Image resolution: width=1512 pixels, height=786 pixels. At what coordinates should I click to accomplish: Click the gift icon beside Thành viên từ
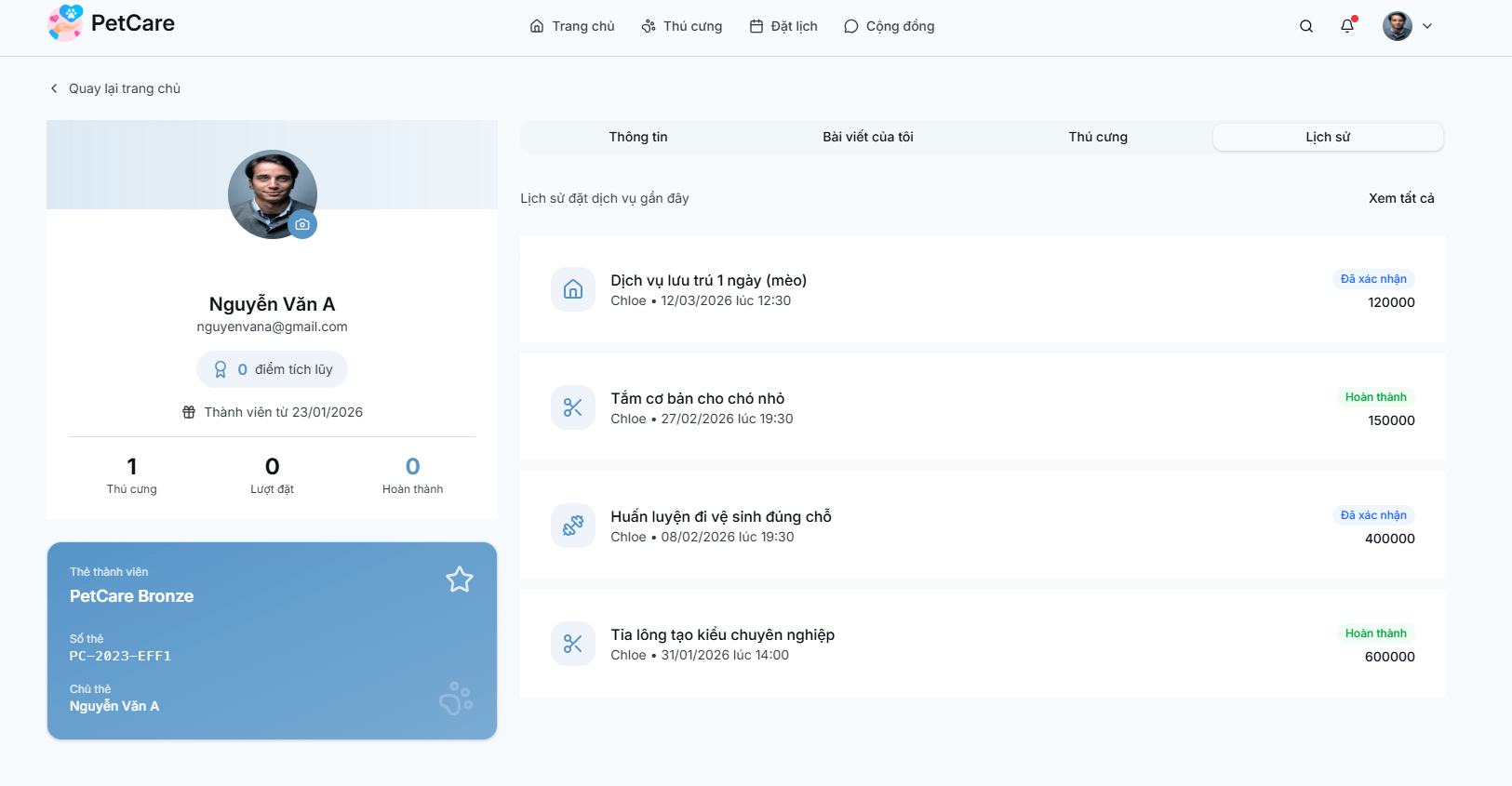tap(189, 412)
